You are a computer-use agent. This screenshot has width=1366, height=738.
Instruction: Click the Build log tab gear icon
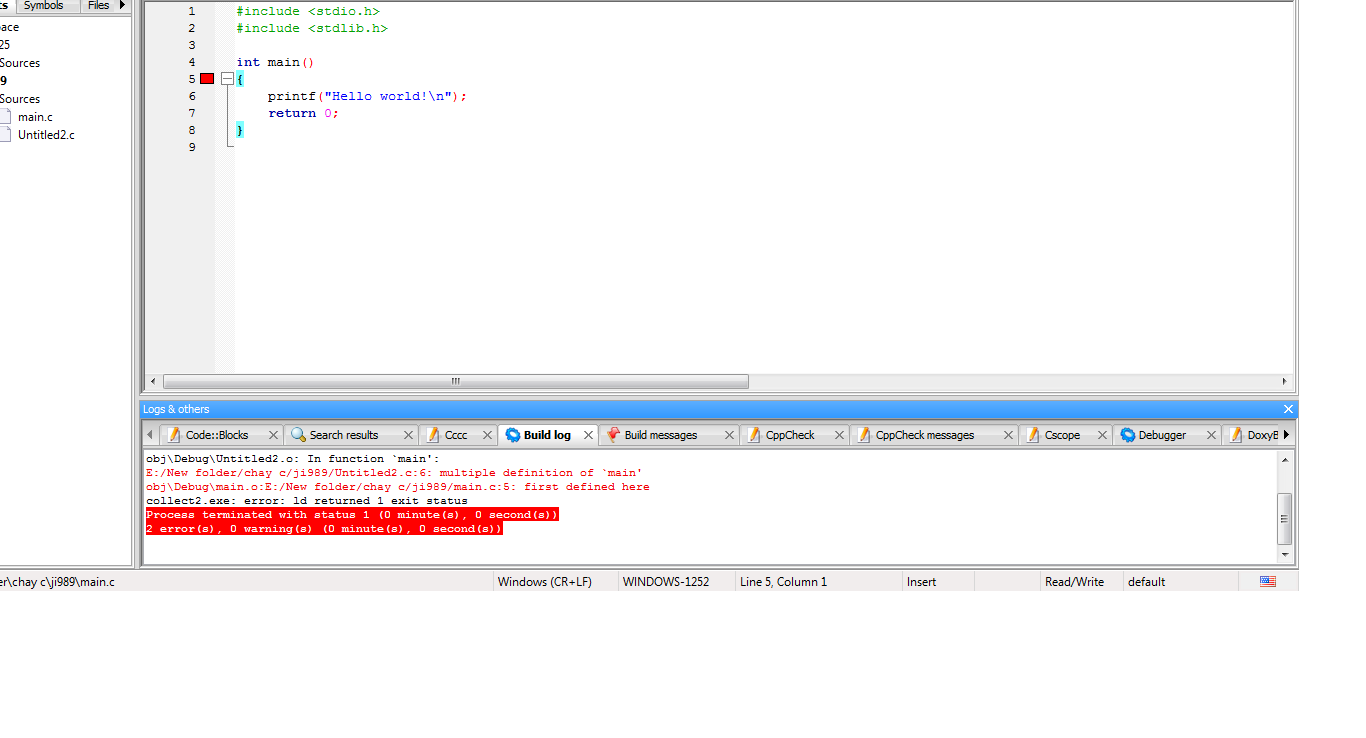pos(513,435)
